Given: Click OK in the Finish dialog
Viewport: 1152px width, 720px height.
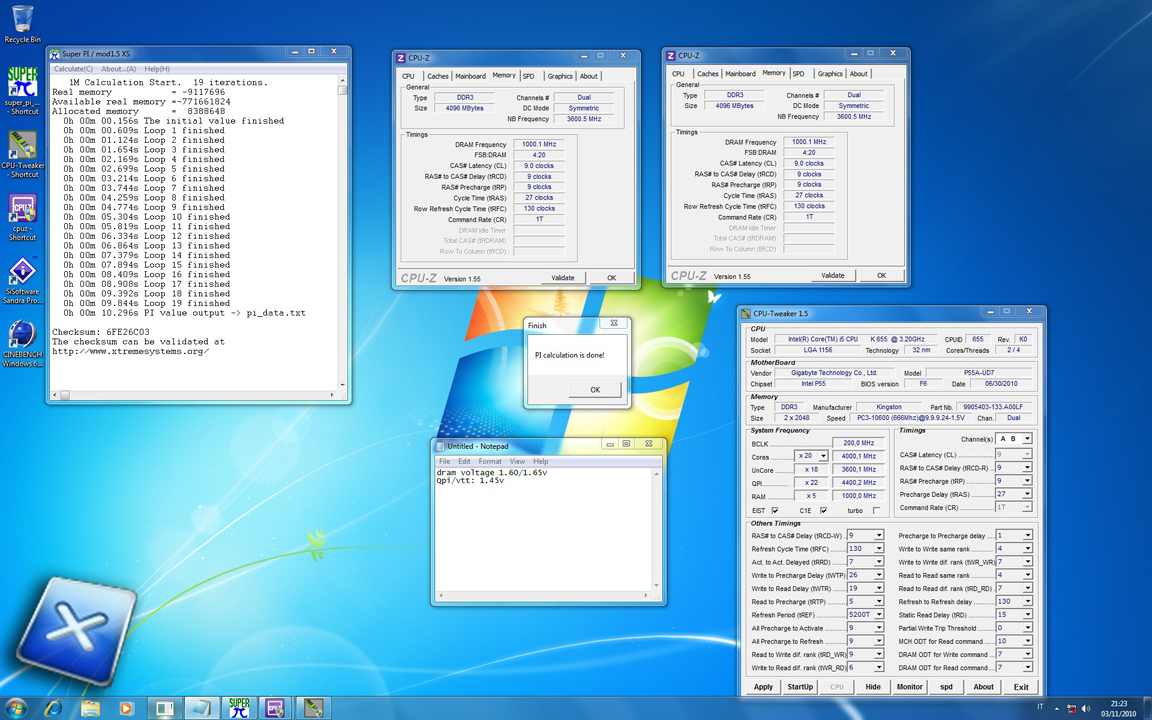Looking at the screenshot, I should coord(594,390).
